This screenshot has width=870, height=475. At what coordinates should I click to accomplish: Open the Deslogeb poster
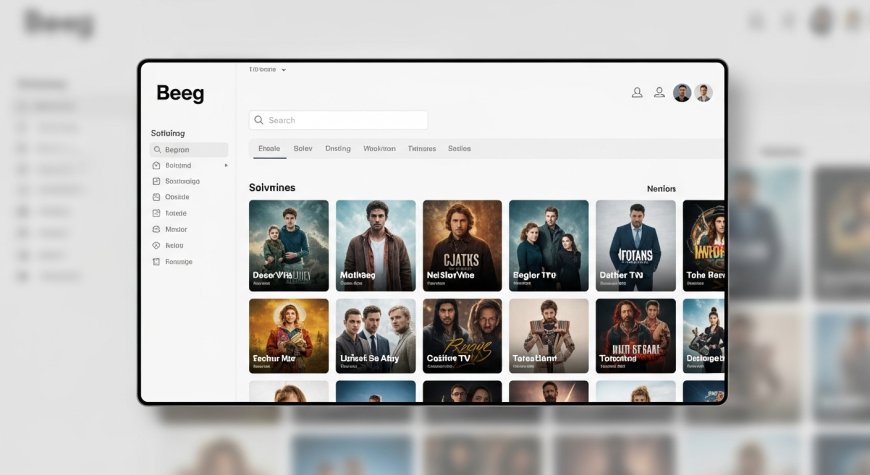tap(704, 336)
